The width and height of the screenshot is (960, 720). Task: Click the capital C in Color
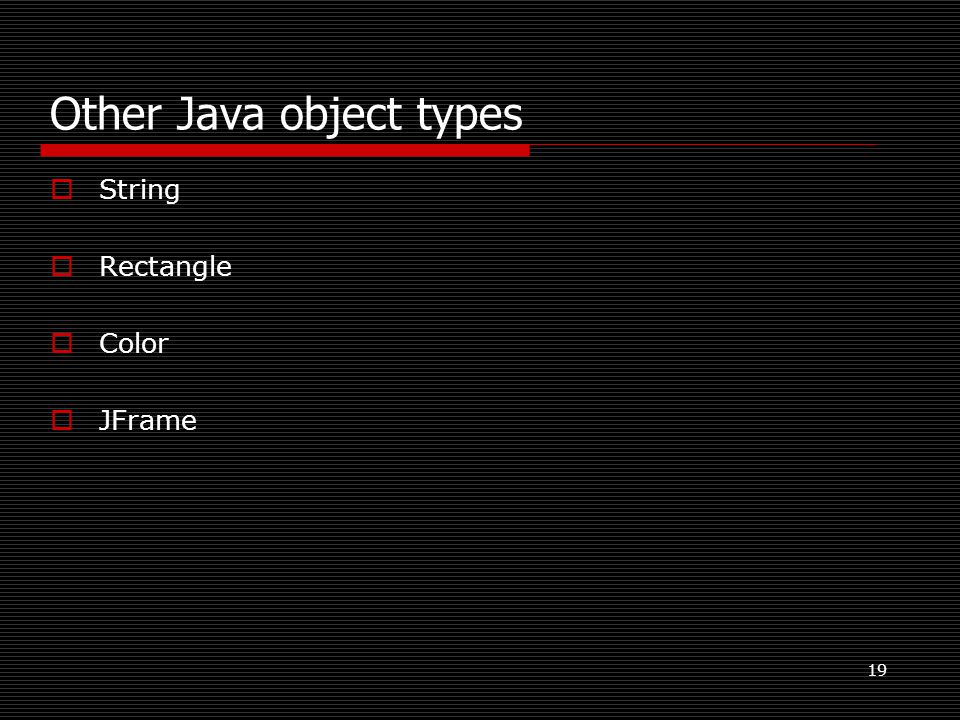coord(110,343)
